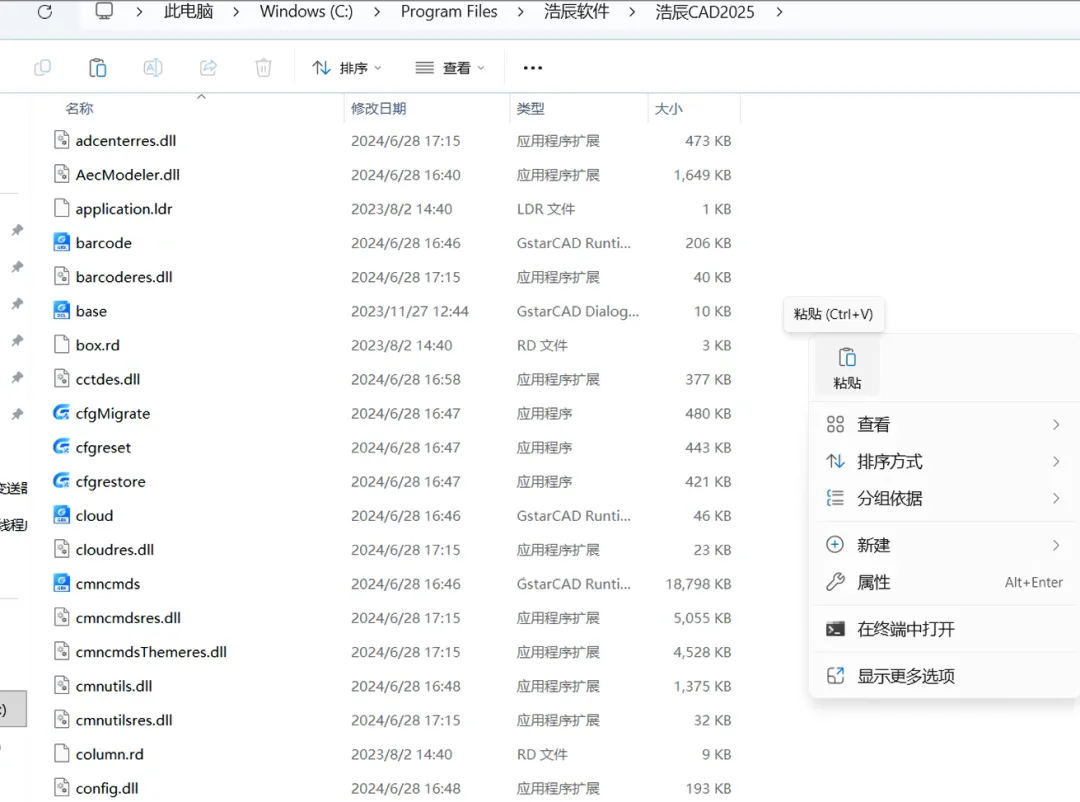Click the rename icon in the toolbar
Viewport: 1080px width, 802px height.
(x=153, y=68)
